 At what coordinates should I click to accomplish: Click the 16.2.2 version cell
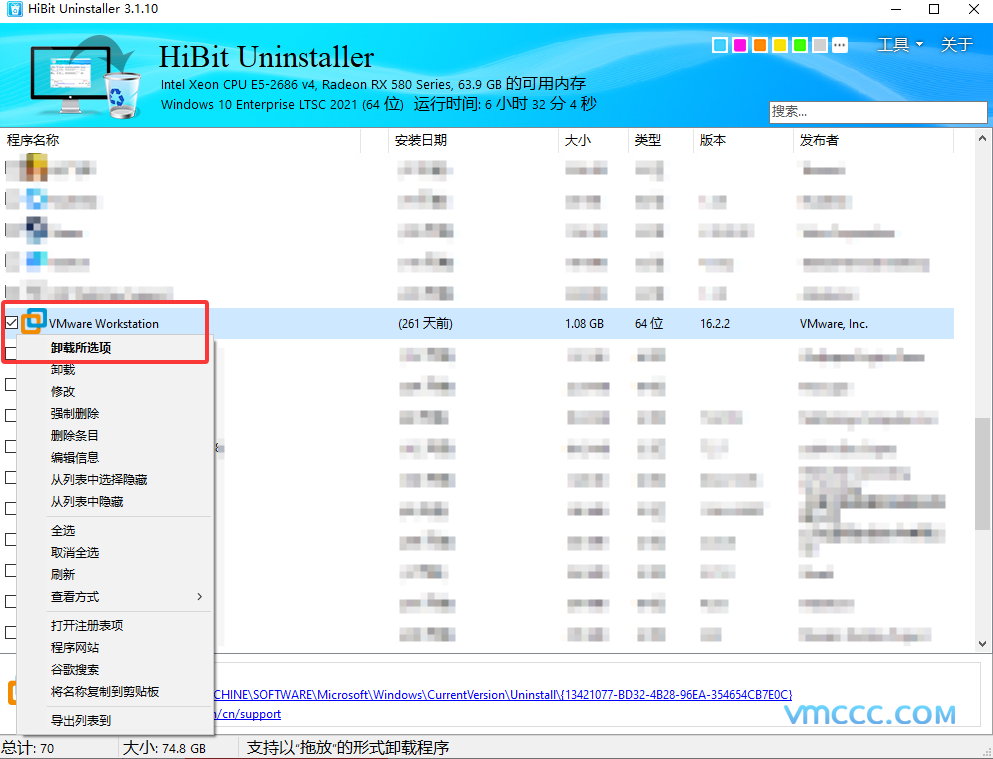(715, 323)
